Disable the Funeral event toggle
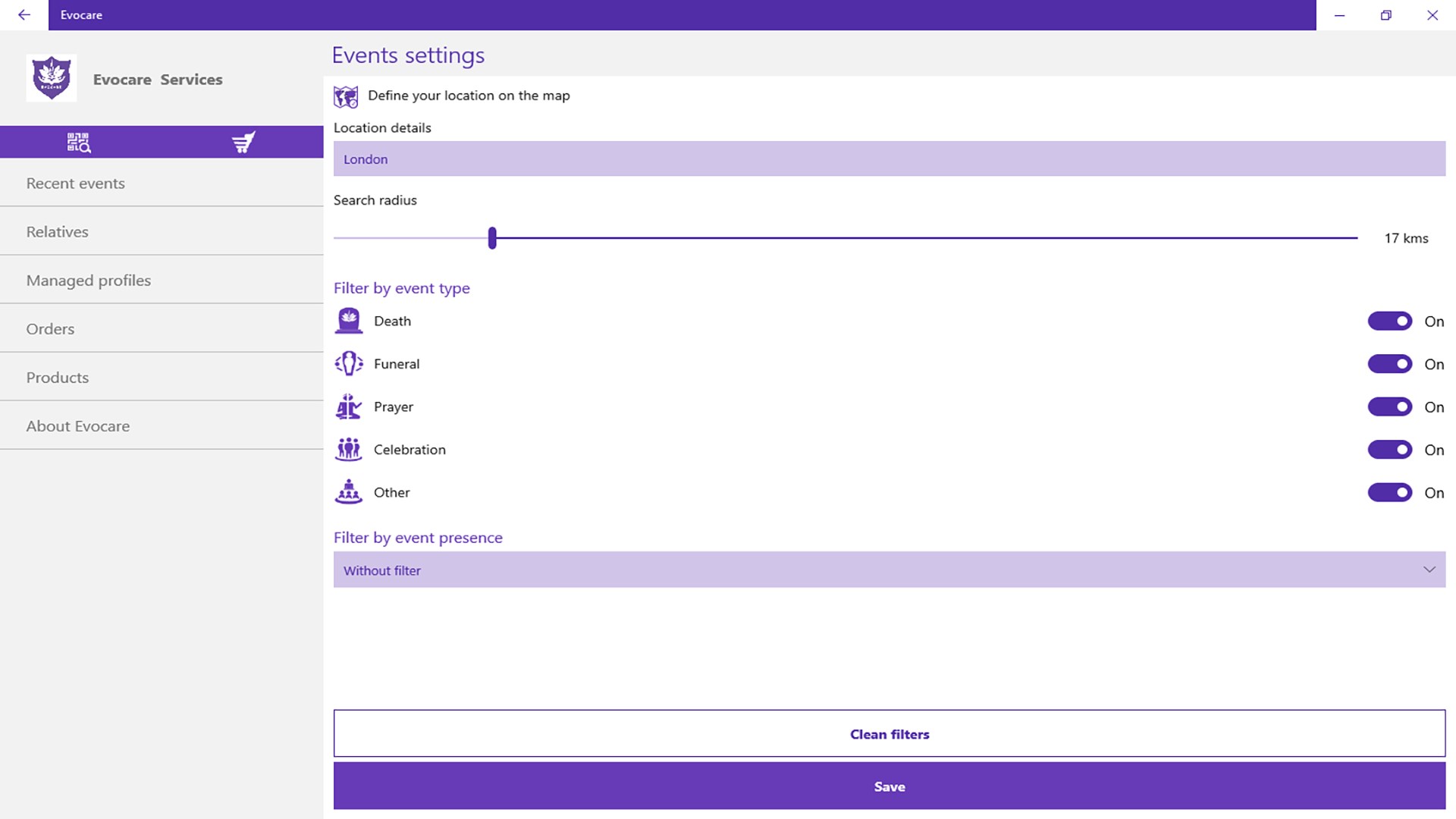Viewport: 1456px width, 819px height. [1389, 364]
